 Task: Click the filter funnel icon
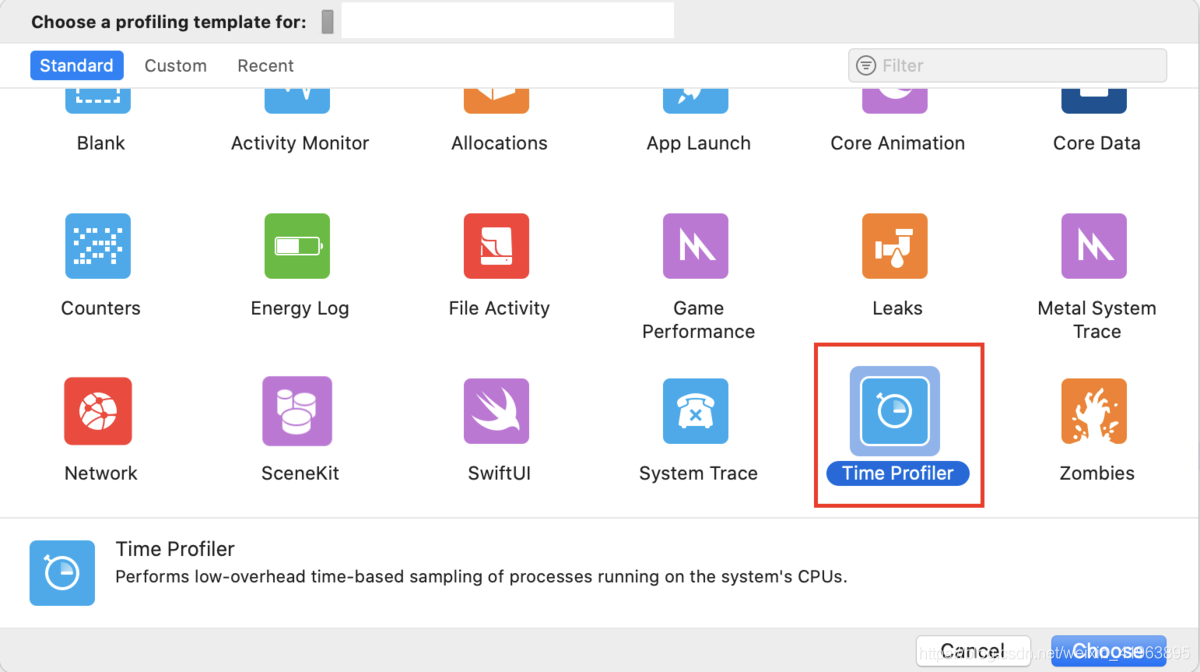click(866, 65)
